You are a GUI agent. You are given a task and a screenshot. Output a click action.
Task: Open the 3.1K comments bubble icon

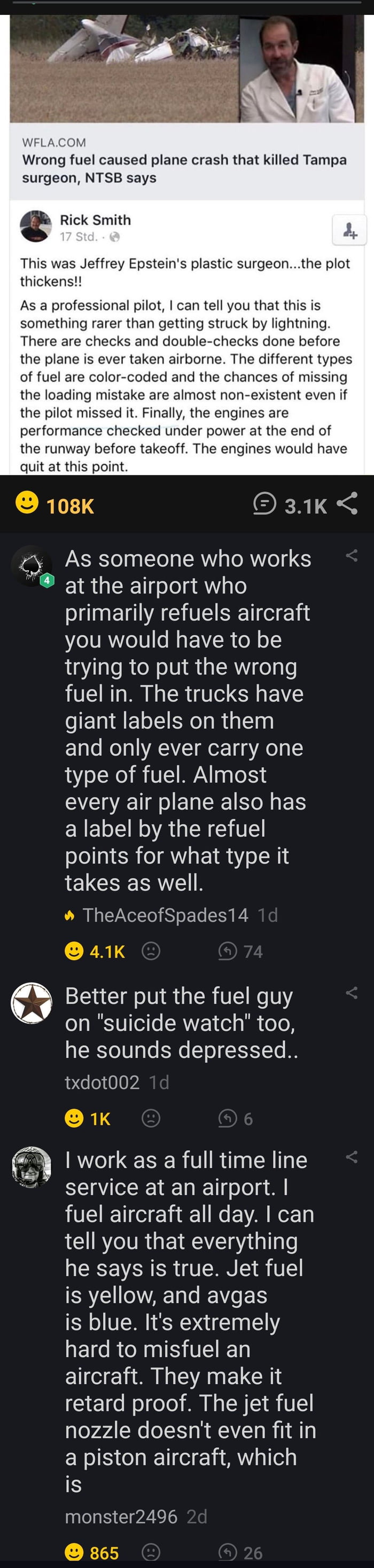point(264,505)
